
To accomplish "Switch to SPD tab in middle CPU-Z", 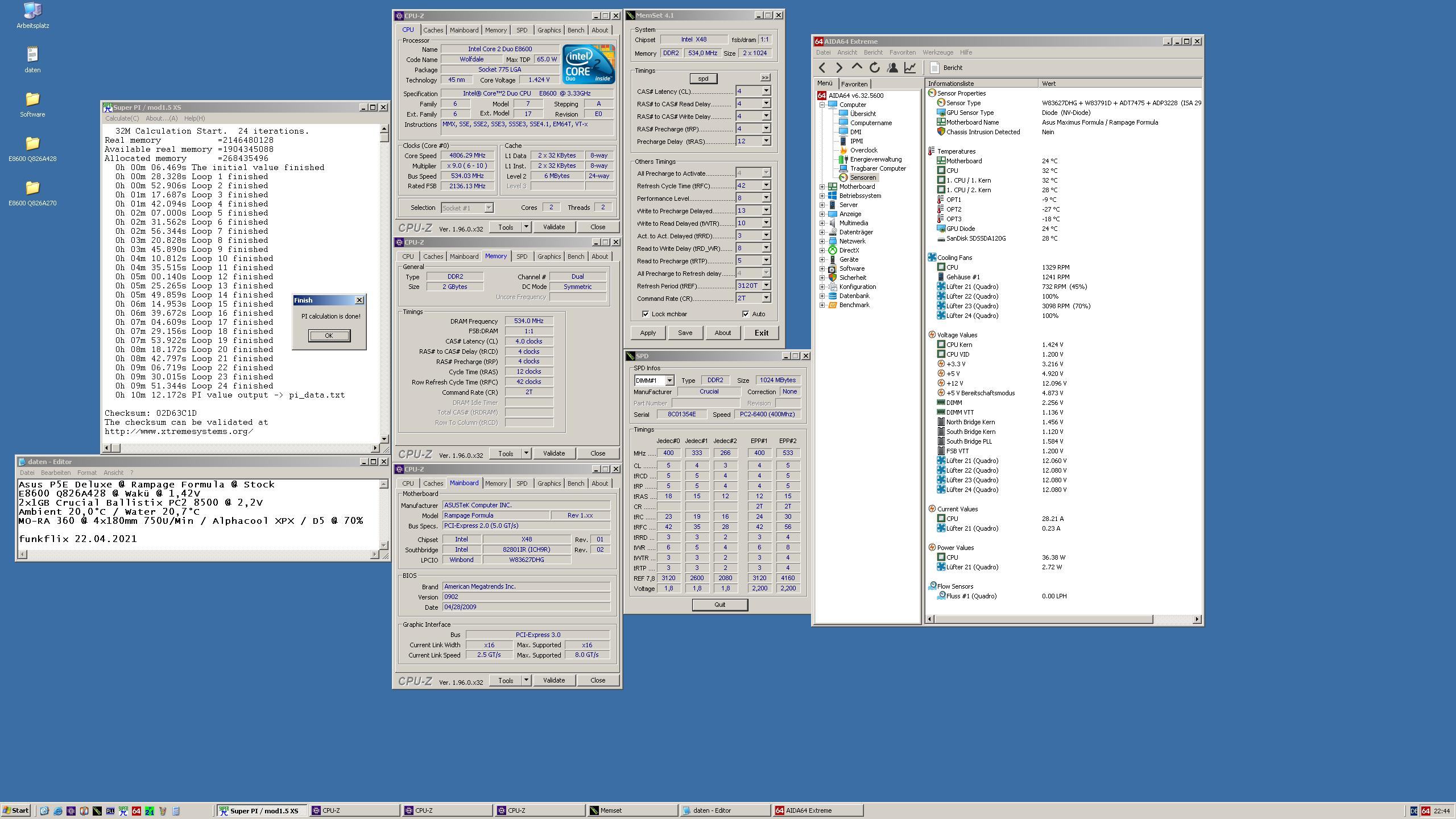I will [522, 257].
